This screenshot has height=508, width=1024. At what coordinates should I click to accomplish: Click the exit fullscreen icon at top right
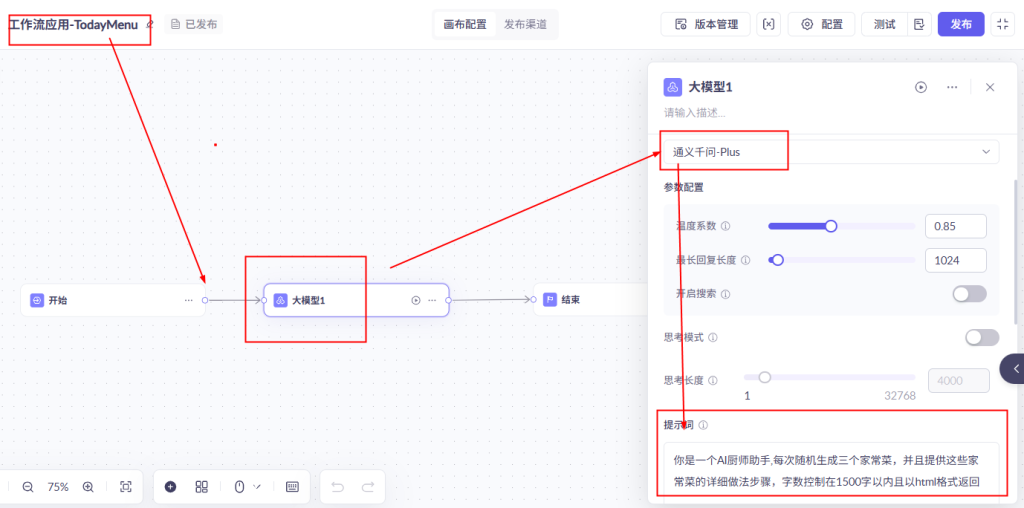[1003, 24]
